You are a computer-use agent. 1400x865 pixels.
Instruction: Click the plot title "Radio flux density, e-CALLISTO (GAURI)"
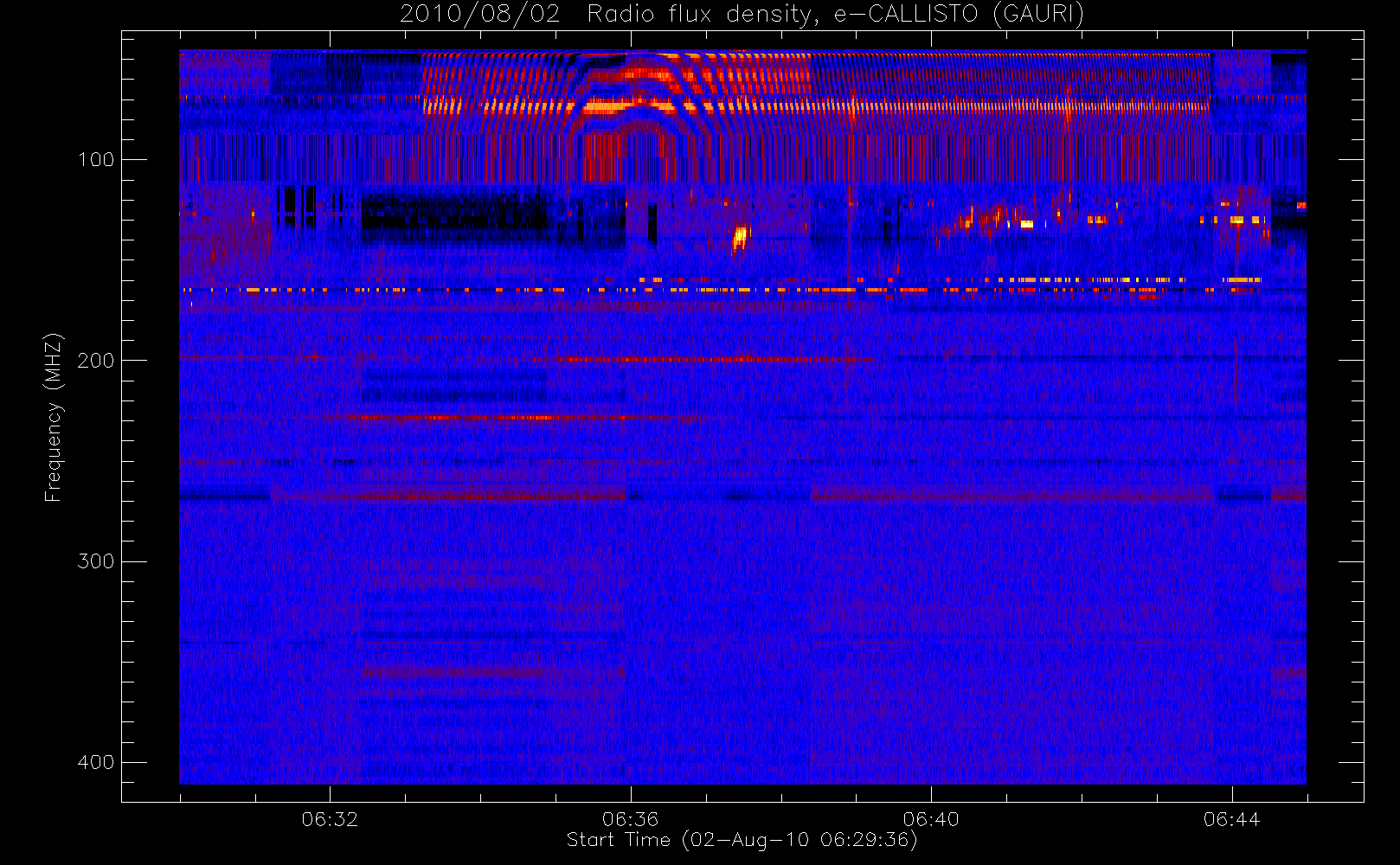836,14
